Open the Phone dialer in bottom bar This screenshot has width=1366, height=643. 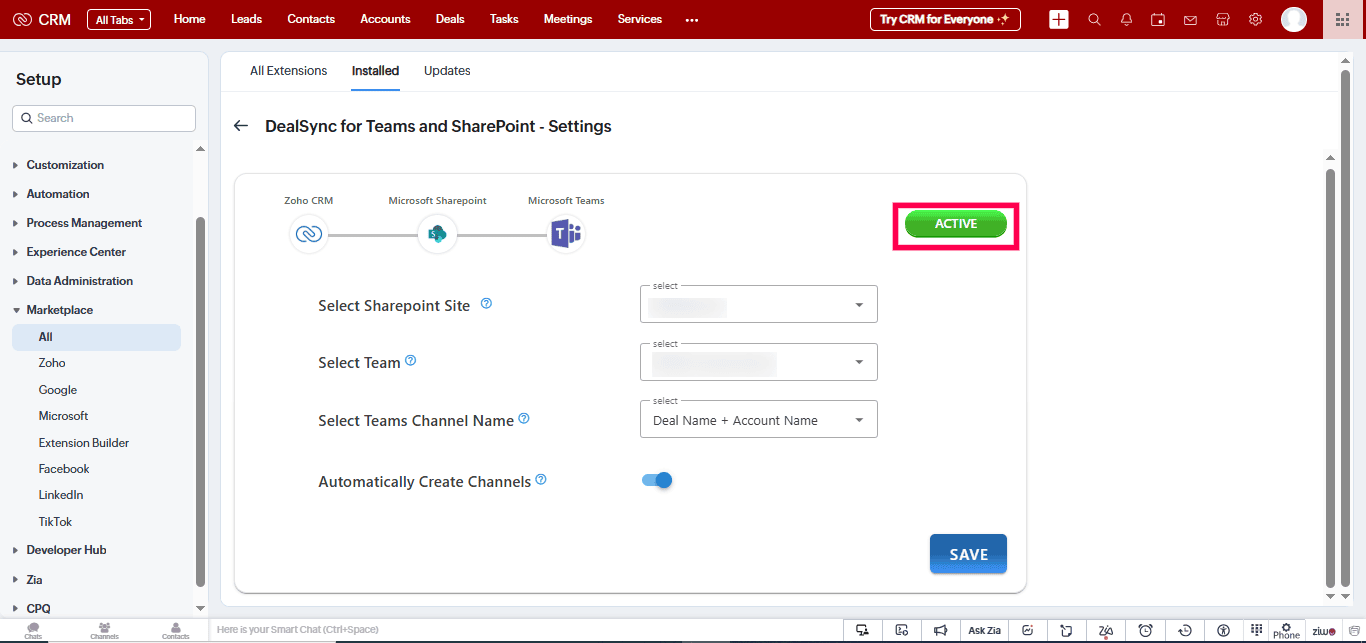(1286, 630)
